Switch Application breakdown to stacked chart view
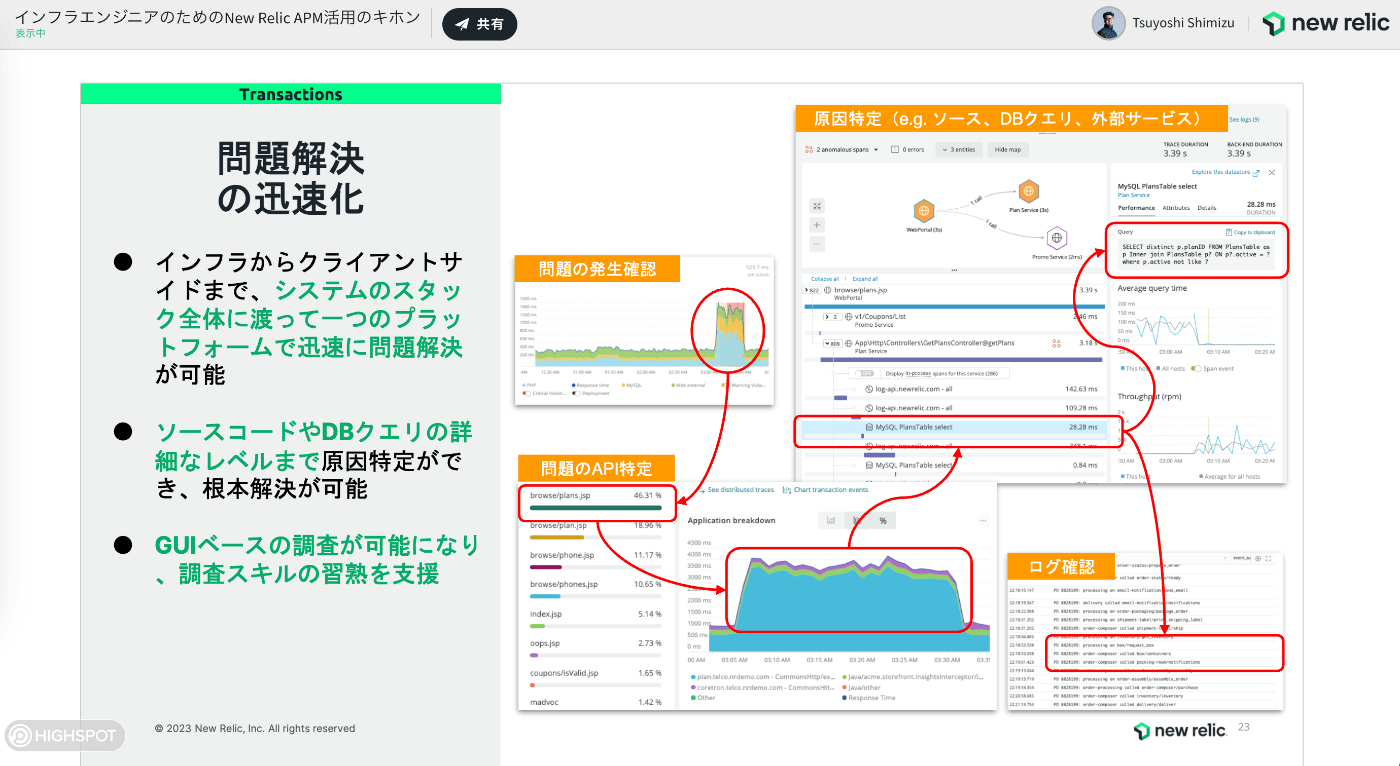Image resolution: width=1400 pixels, height=766 pixels. [x=857, y=520]
